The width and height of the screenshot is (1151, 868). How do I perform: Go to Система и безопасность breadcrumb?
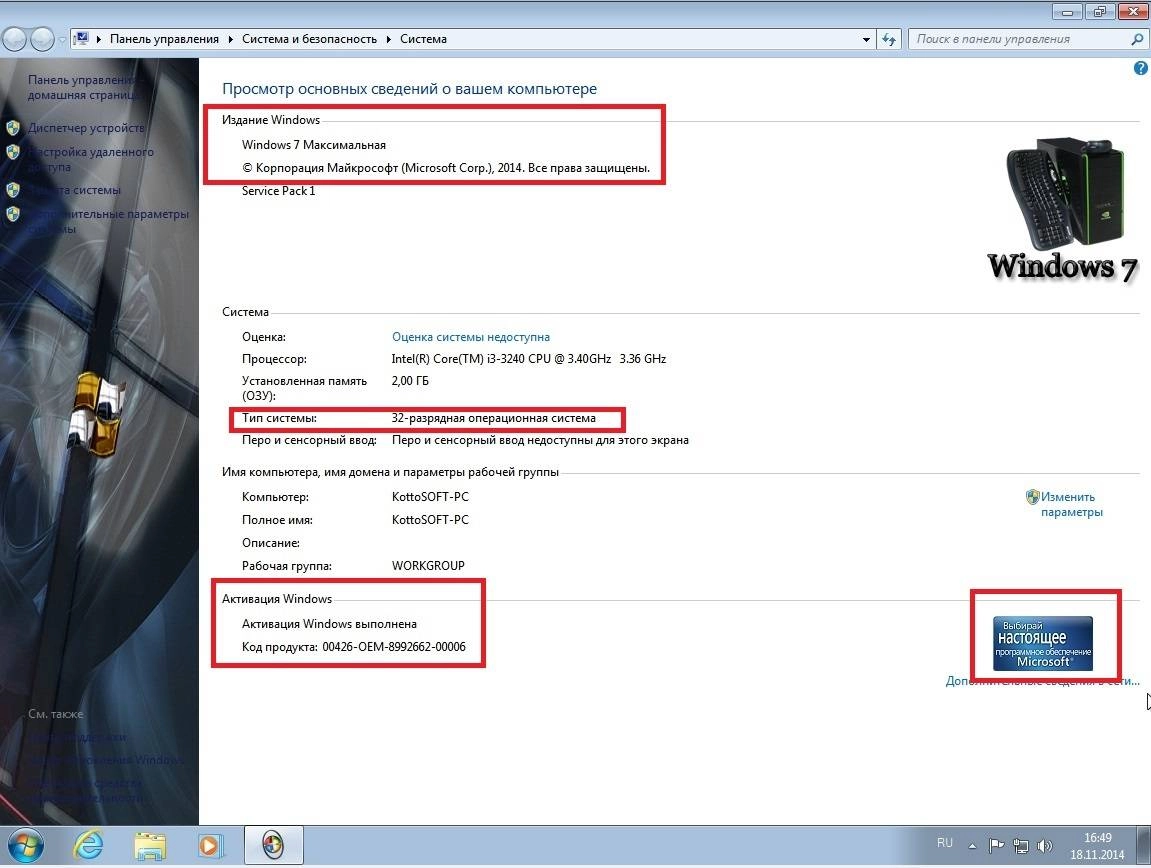[x=309, y=39]
